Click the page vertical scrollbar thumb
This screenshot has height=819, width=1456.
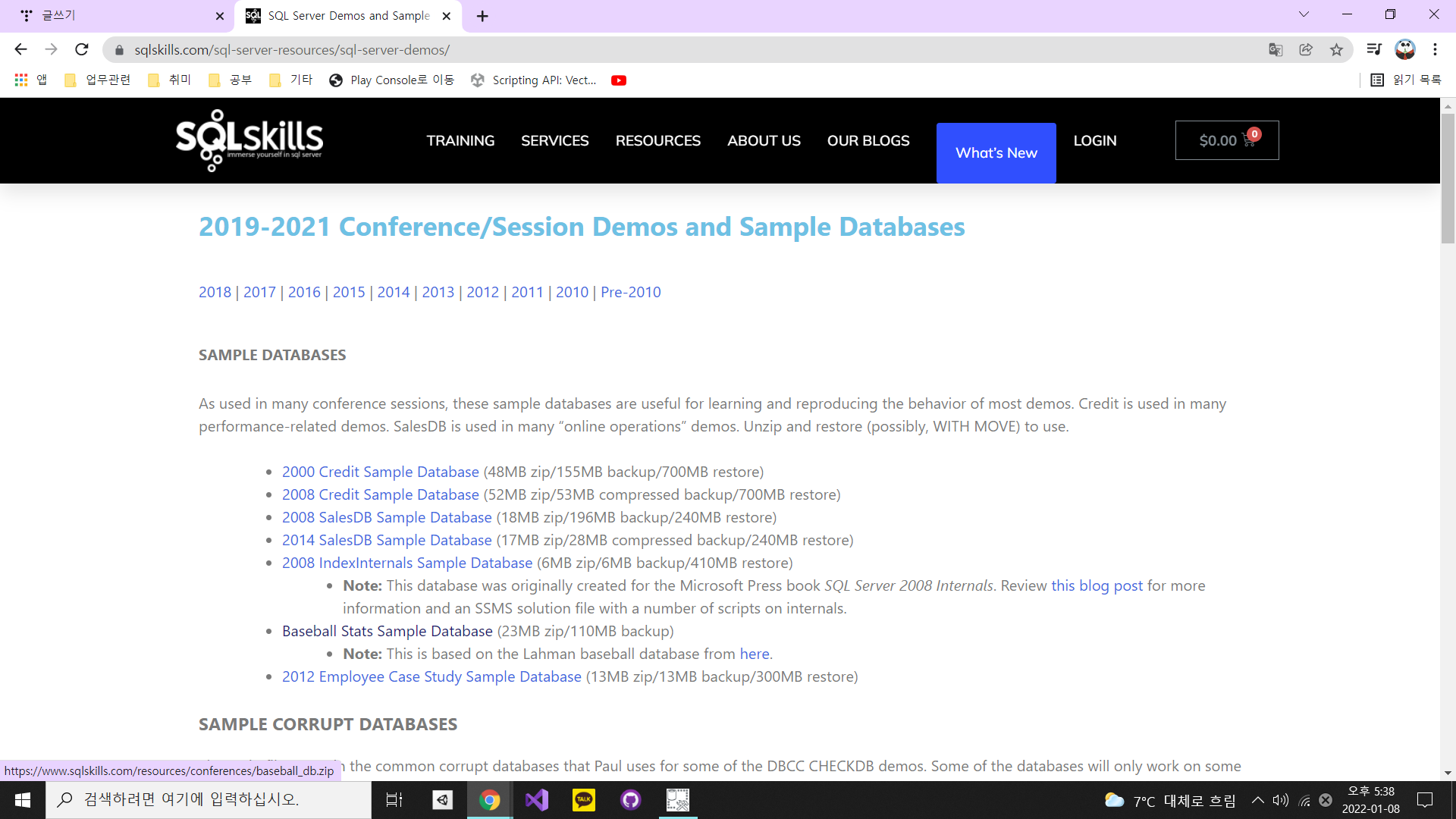coord(1448,178)
